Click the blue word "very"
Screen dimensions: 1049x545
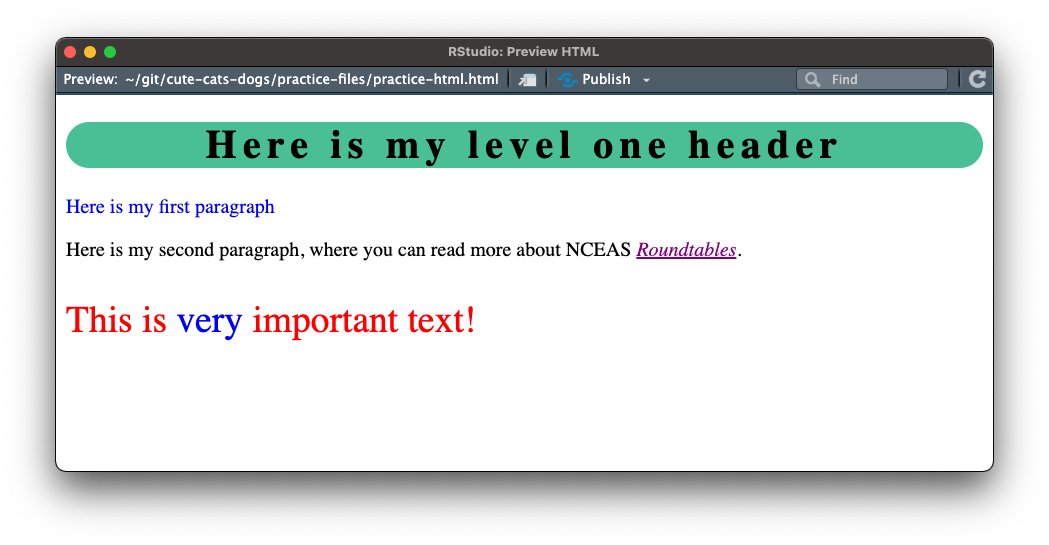(x=209, y=320)
